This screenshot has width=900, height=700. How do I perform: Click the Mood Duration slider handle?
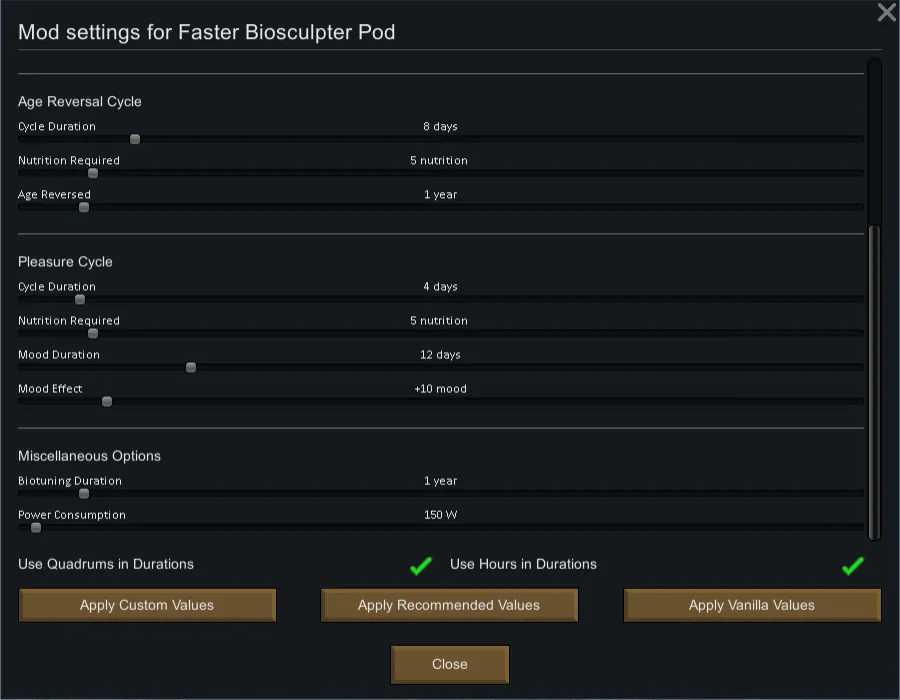click(191, 367)
